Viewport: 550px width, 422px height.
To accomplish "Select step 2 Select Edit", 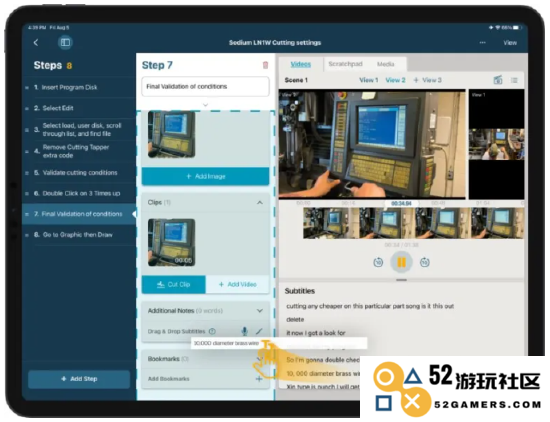I will (79, 108).
